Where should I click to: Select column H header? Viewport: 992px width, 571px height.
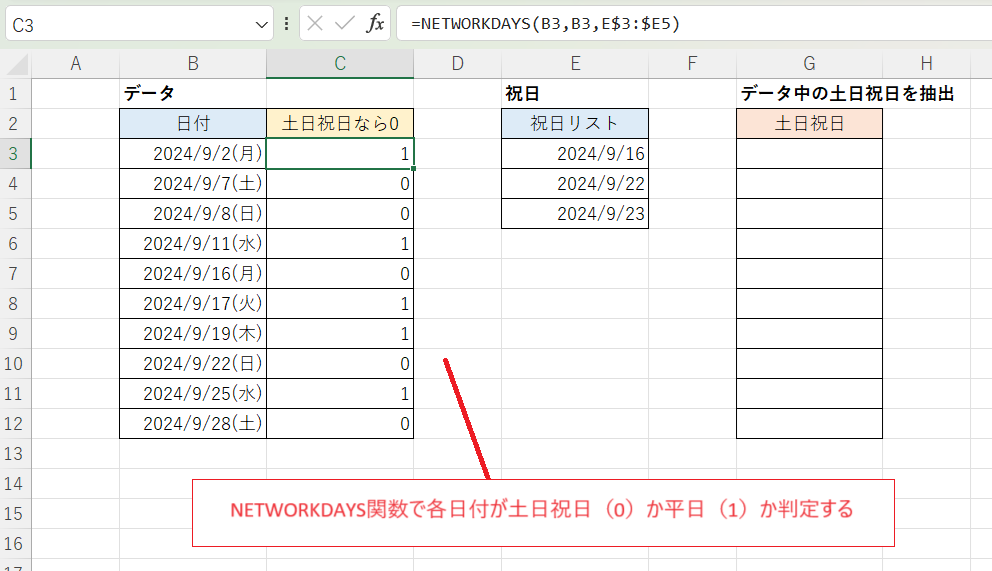click(x=926, y=63)
